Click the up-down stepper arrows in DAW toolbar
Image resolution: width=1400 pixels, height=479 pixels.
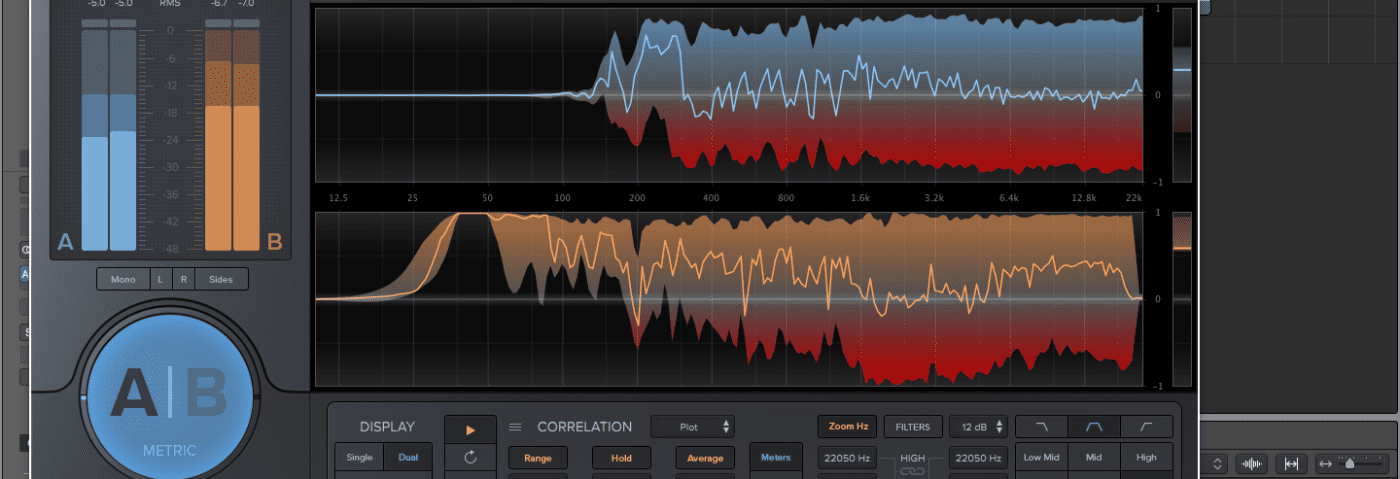coord(1217,464)
